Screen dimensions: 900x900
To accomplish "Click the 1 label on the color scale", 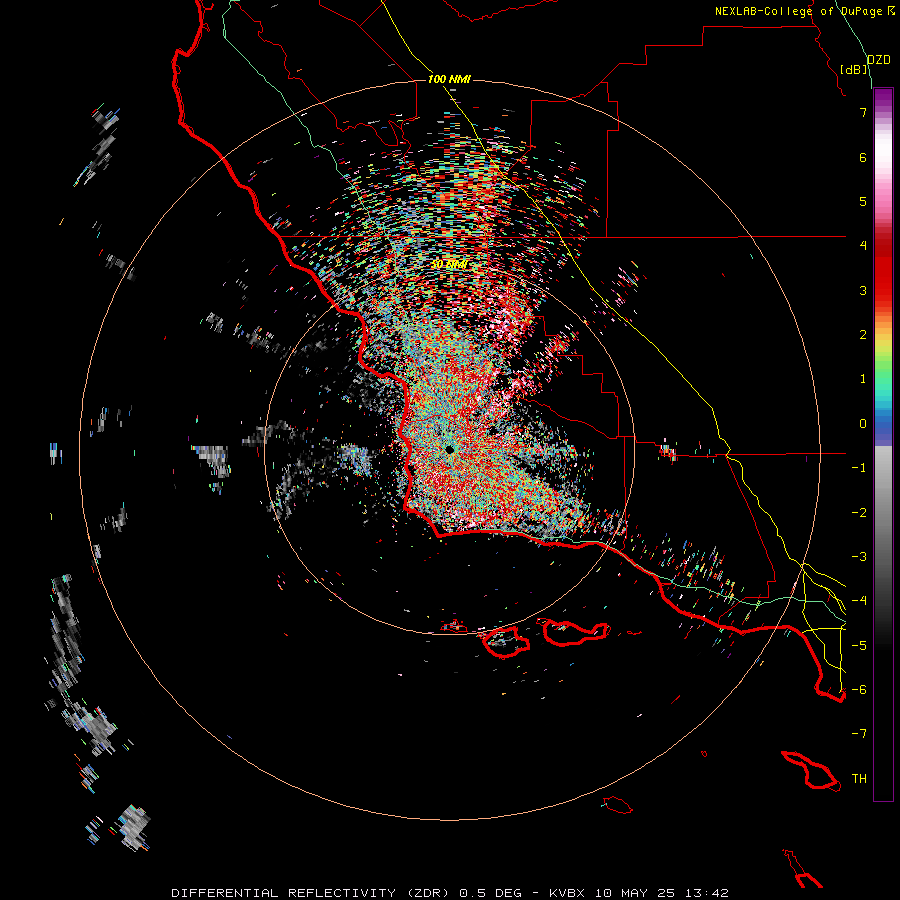I will pyautogui.click(x=863, y=379).
